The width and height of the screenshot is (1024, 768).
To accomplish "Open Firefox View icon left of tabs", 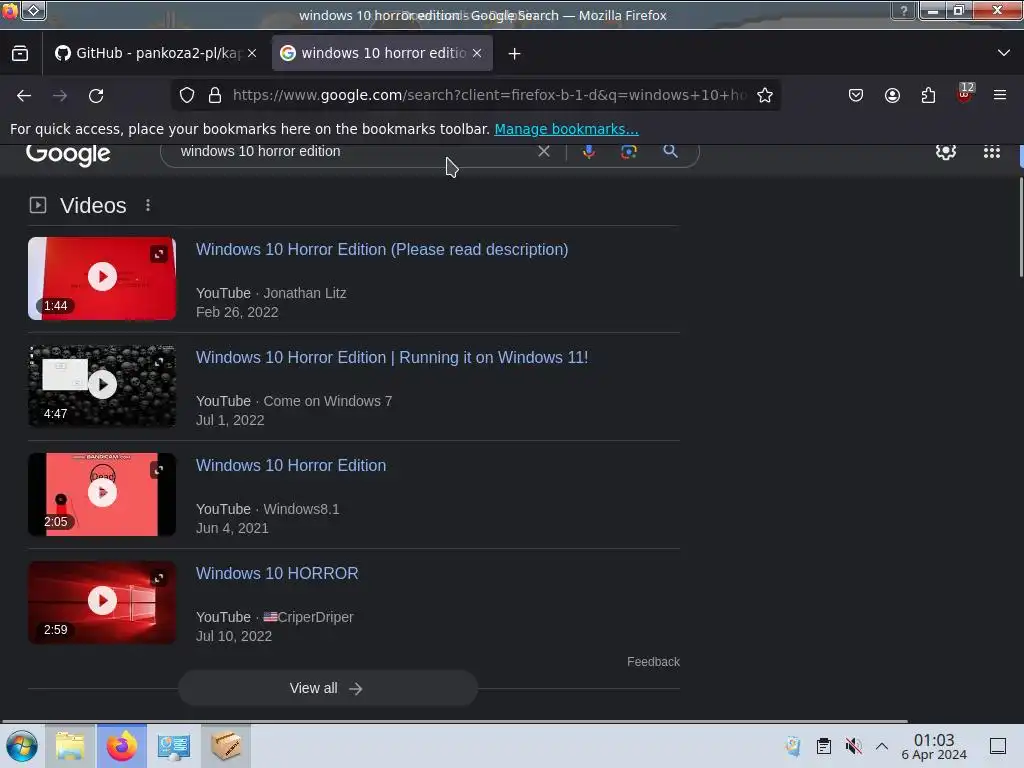I will [20, 53].
